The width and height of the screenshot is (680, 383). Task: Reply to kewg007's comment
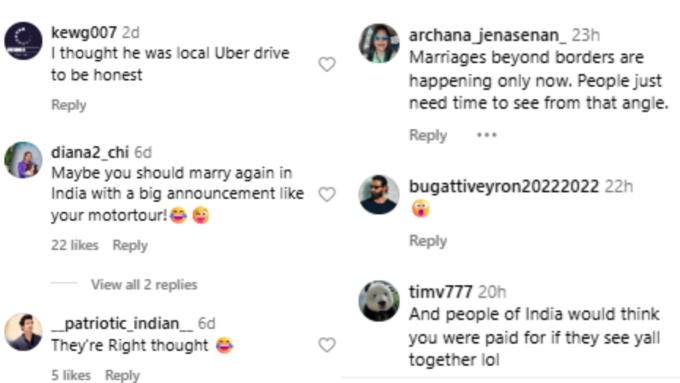click(x=69, y=105)
